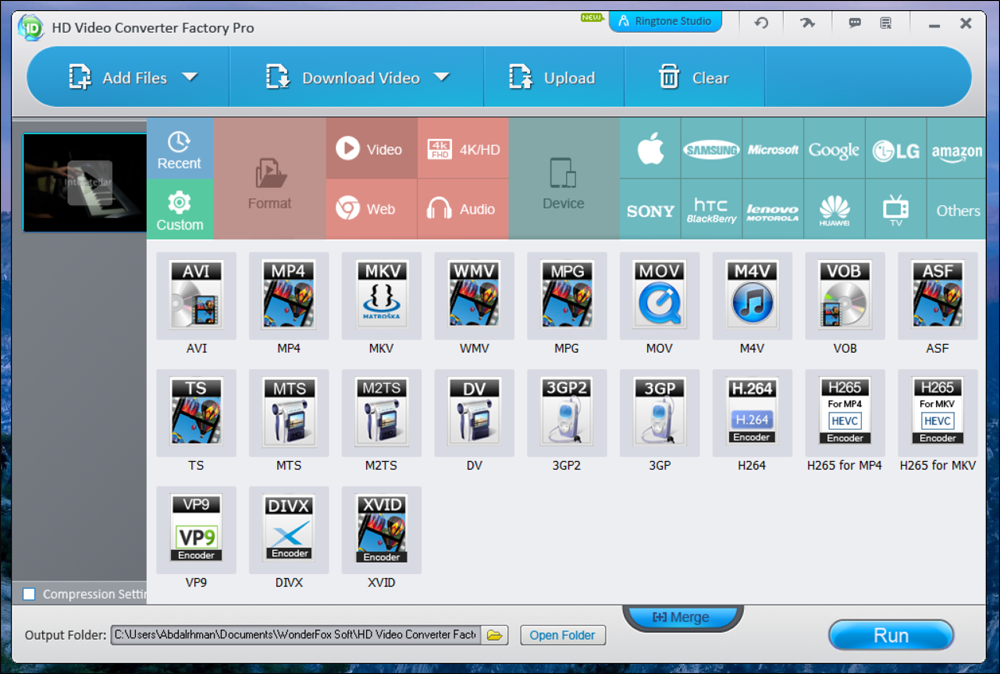Select the Device section

point(564,179)
